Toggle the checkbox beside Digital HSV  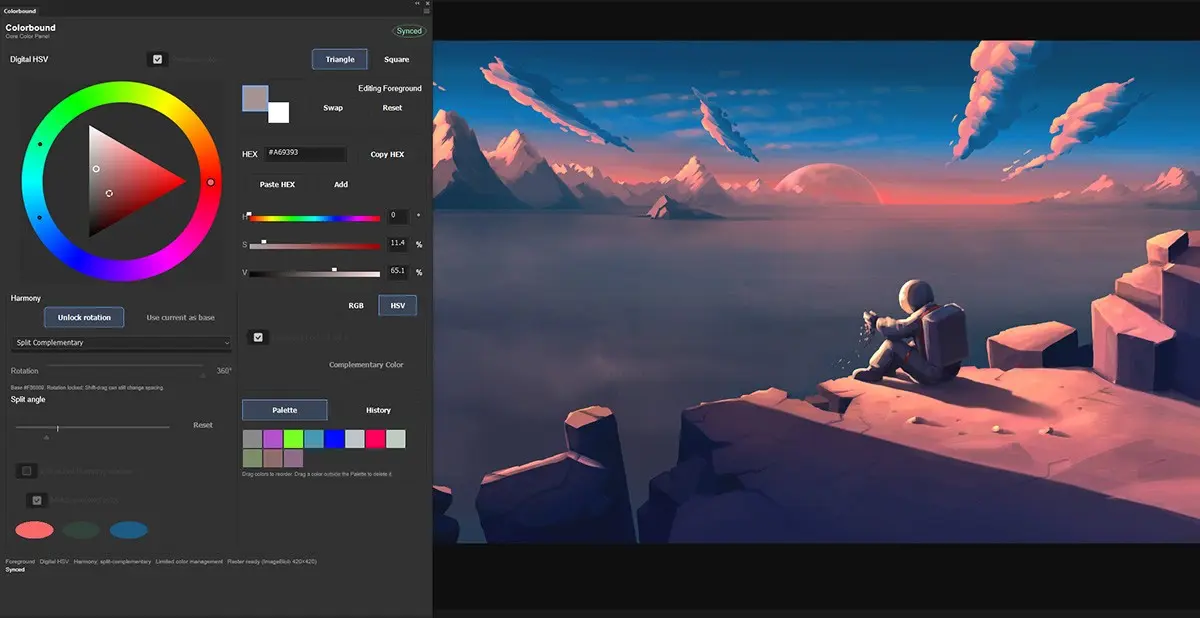coord(157,59)
